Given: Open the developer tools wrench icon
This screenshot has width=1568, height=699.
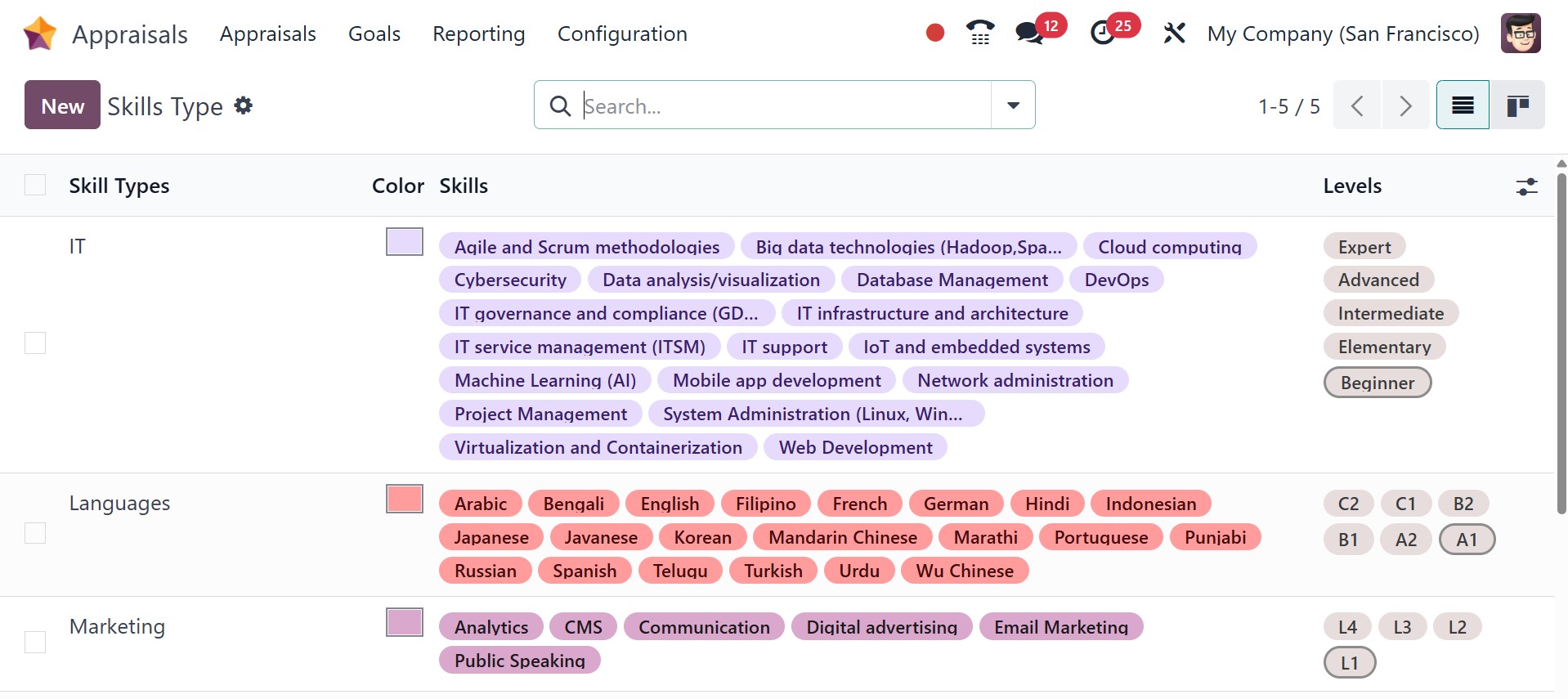Looking at the screenshot, I should 1174,33.
